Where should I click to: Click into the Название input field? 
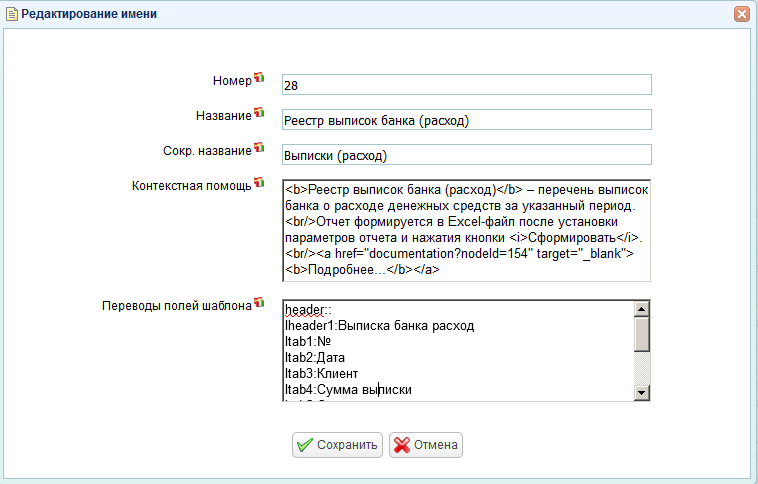tap(466, 120)
